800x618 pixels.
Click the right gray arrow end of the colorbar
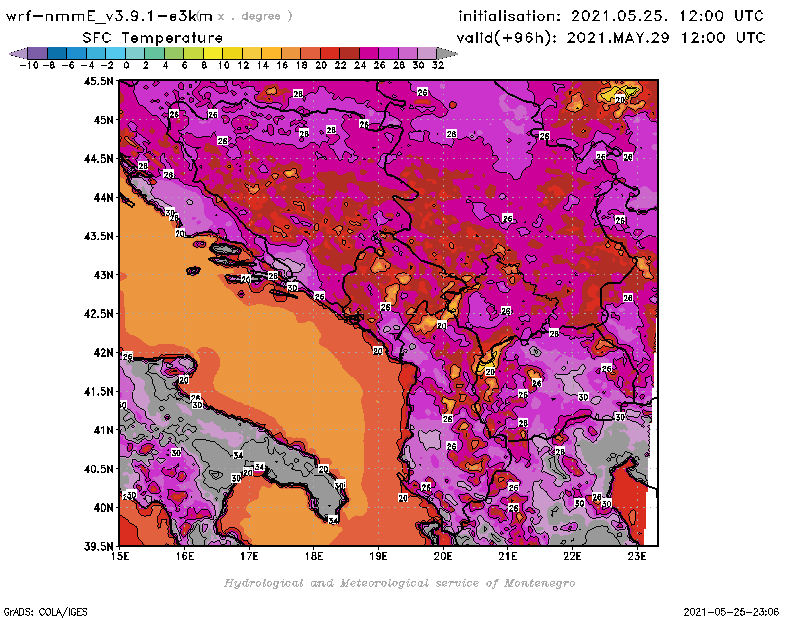443,52
